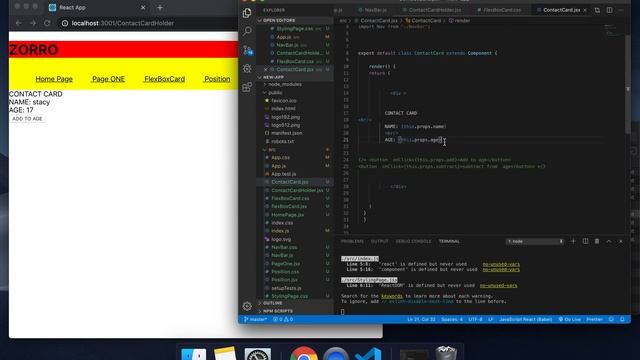Open the Extensions view
The width and height of the screenshot is (640, 360).
pos(247,87)
